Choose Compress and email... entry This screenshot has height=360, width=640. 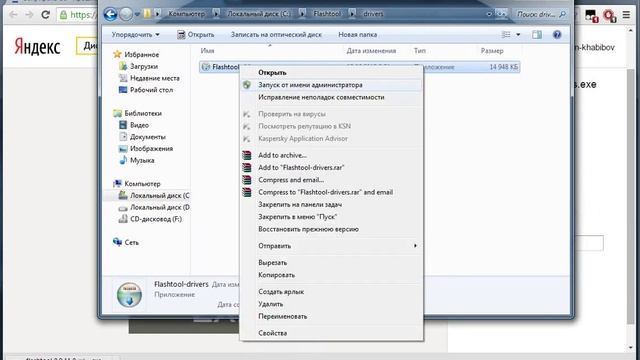pos(331,180)
